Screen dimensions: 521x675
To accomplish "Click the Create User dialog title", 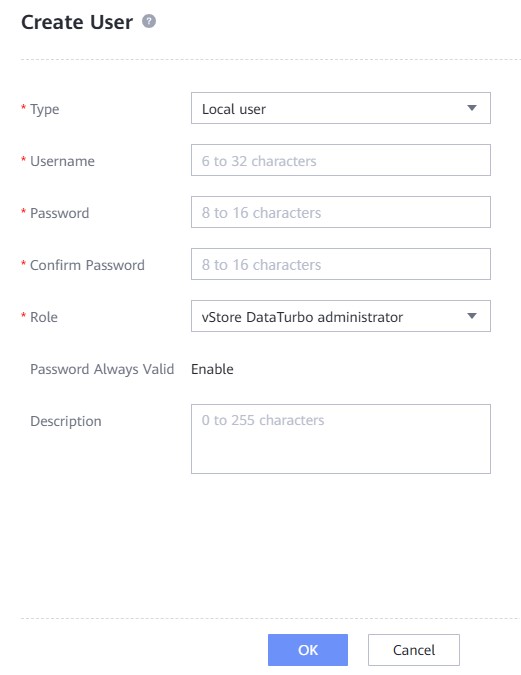I will point(77,22).
